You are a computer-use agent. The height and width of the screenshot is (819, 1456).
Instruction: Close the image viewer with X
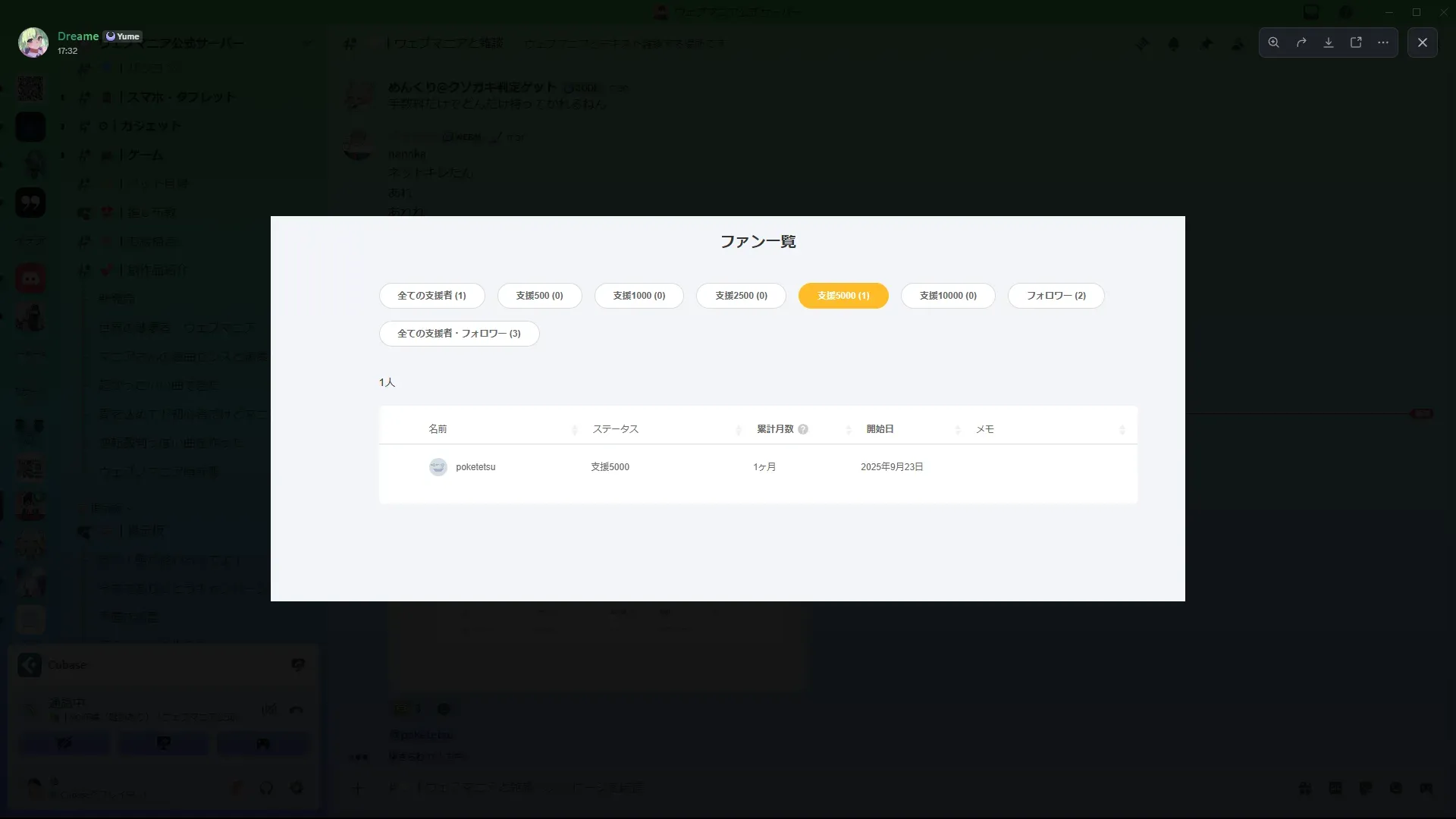tap(1423, 42)
